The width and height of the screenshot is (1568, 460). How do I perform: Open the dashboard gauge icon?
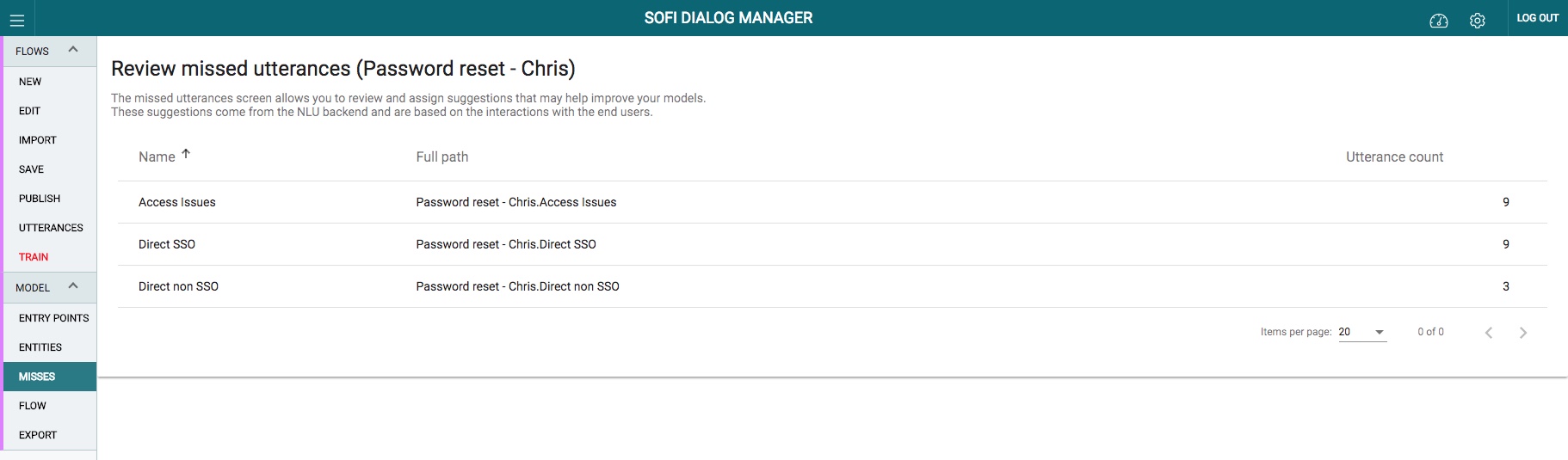[1439, 21]
